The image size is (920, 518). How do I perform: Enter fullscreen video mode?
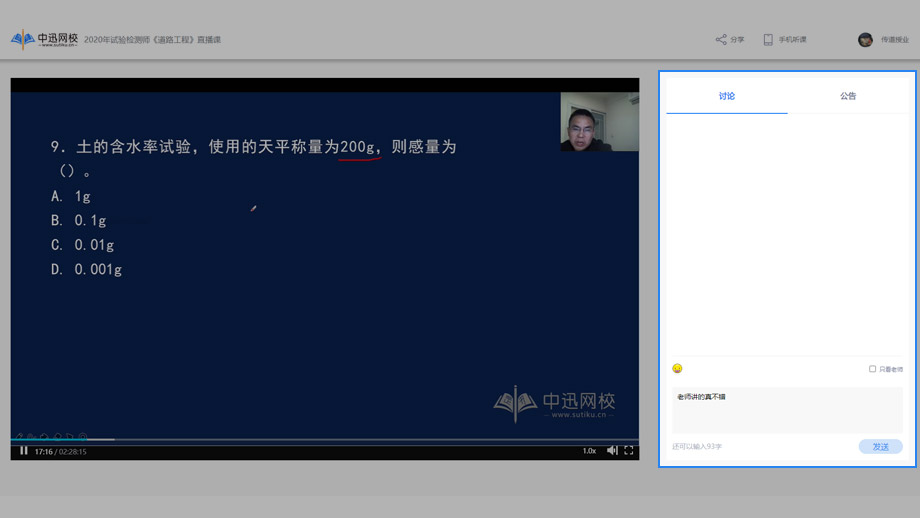tap(629, 451)
